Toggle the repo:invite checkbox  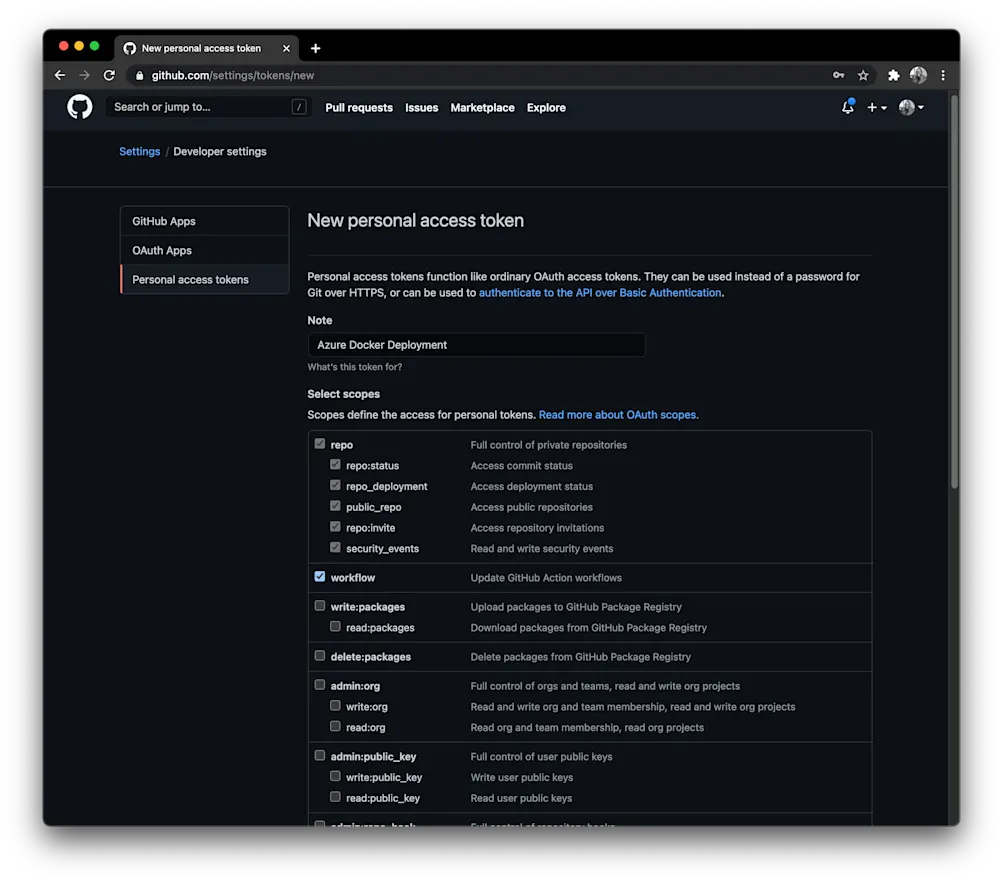(335, 527)
